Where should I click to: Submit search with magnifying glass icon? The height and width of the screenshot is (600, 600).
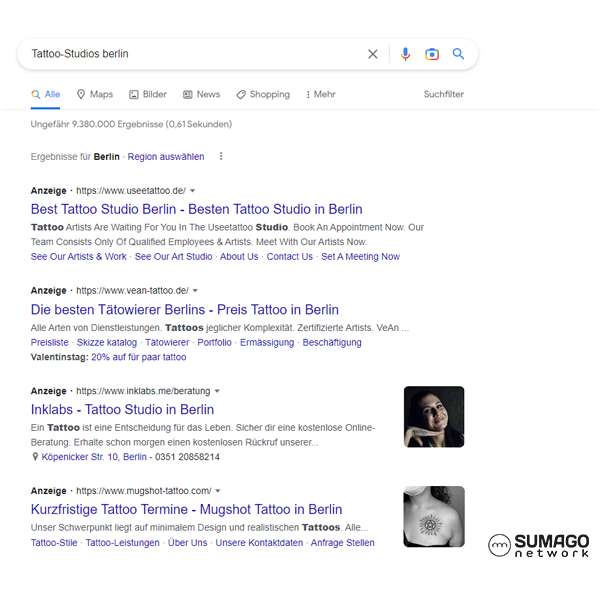458,54
